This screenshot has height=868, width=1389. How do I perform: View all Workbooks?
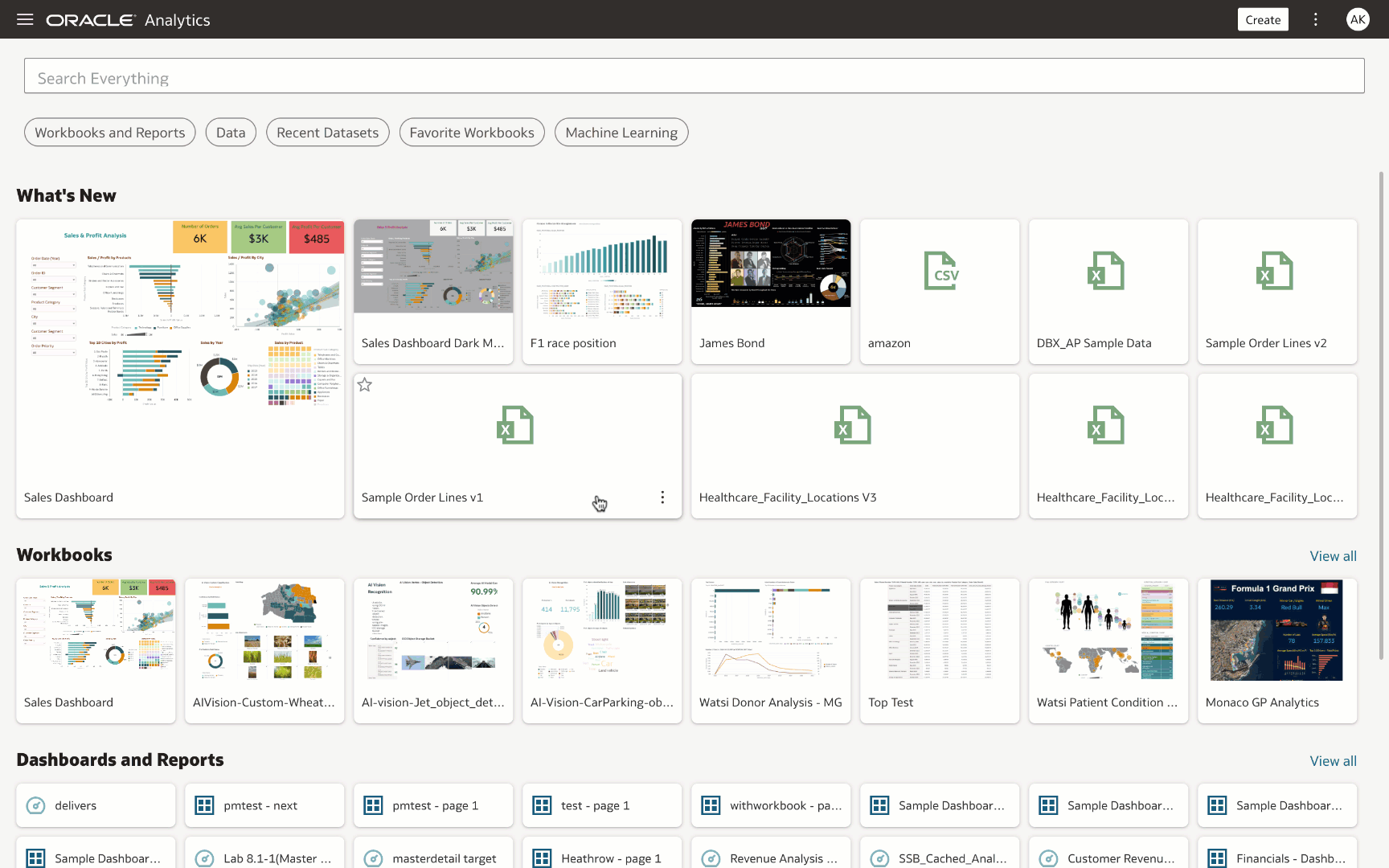point(1333,556)
